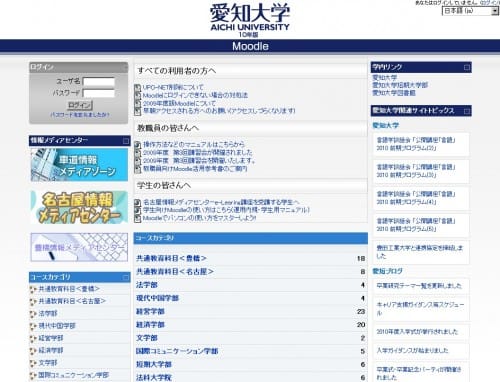Open blog post 卒業研究テーマ一覧を更新しました
The width and height of the screenshot is (500, 382).
coord(419,286)
